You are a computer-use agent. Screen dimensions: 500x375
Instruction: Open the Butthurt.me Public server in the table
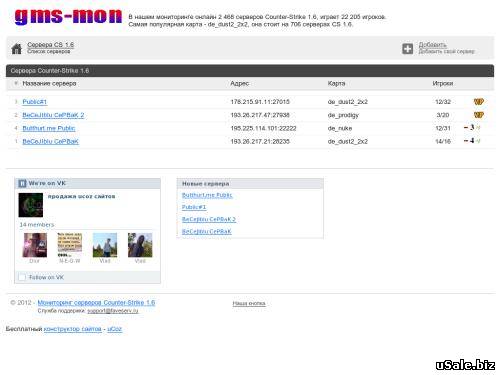pyautogui.click(x=49, y=128)
